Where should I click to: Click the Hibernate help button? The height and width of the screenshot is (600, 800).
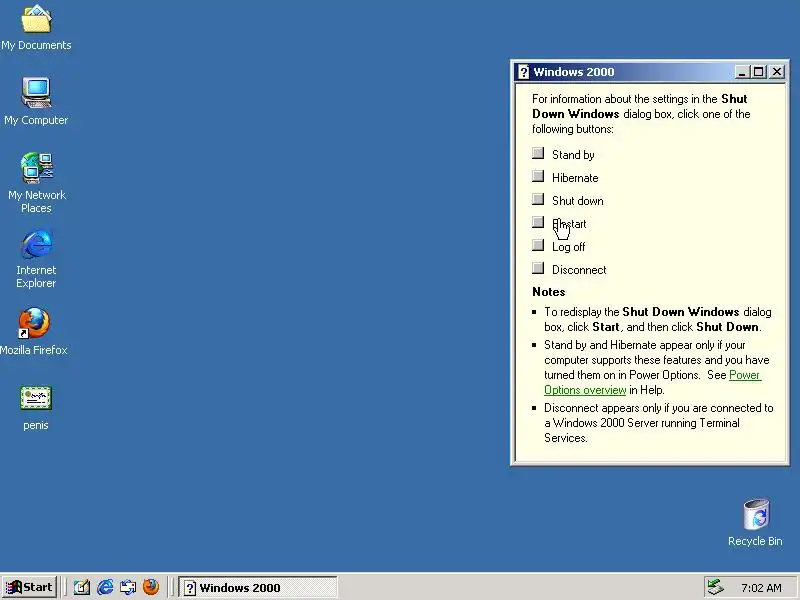pos(538,176)
